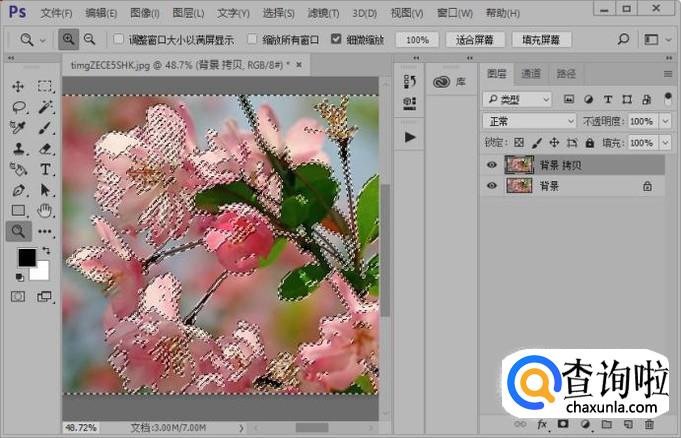Hide the 背景 拷贝 layer
Screen dimensions: 681x438
tap(491, 165)
